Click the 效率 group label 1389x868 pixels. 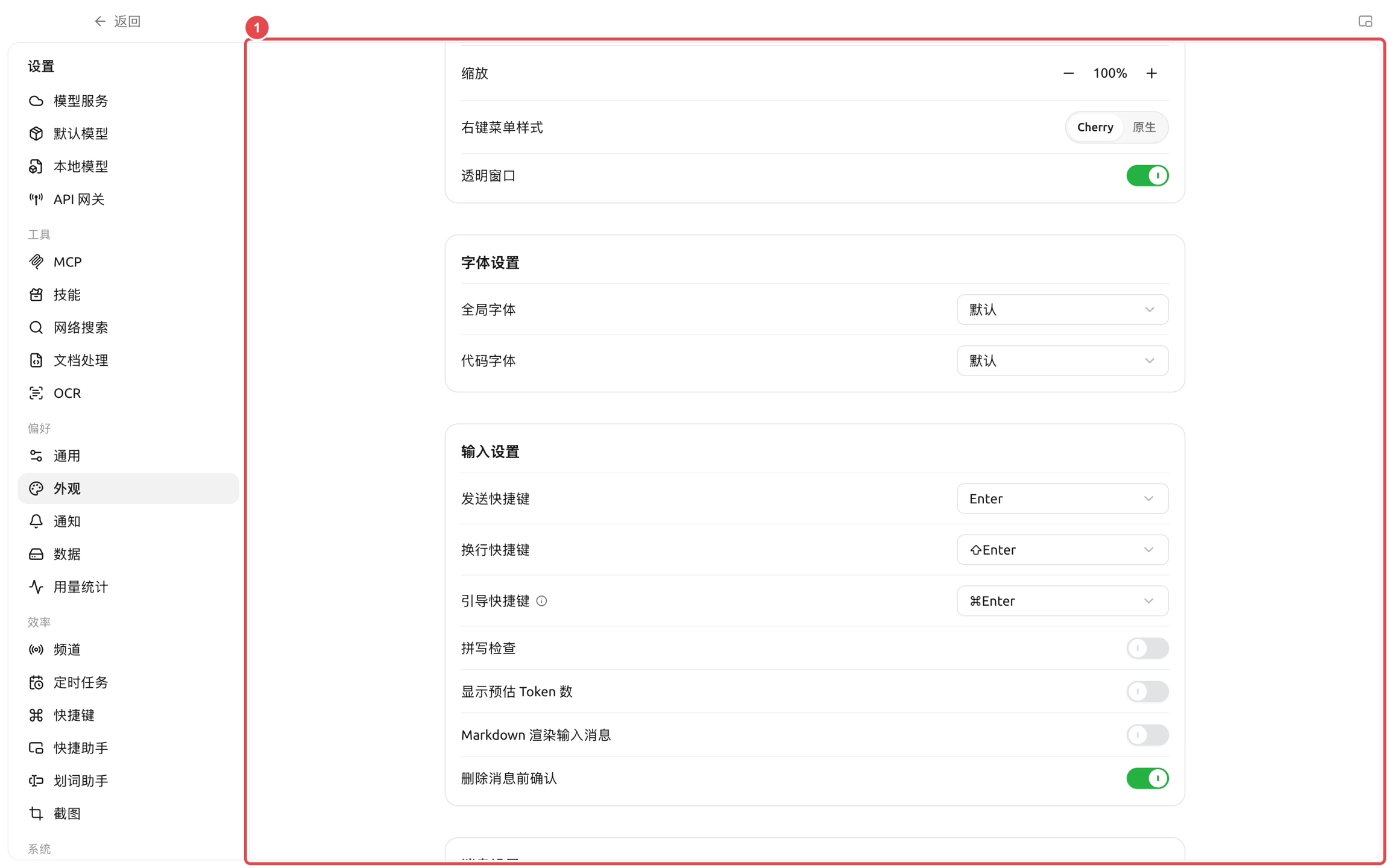tap(39, 622)
